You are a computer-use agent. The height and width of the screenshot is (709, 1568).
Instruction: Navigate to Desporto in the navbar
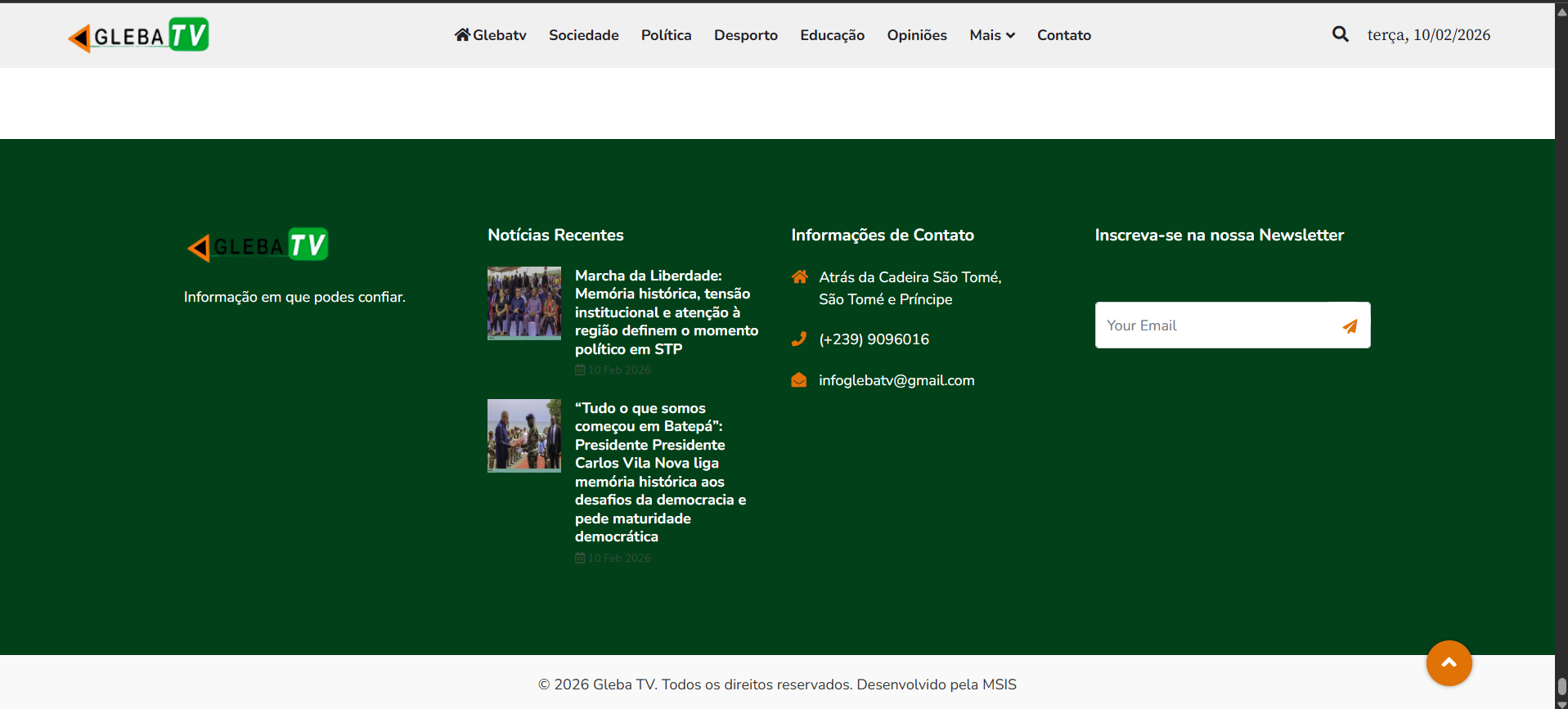coord(745,35)
